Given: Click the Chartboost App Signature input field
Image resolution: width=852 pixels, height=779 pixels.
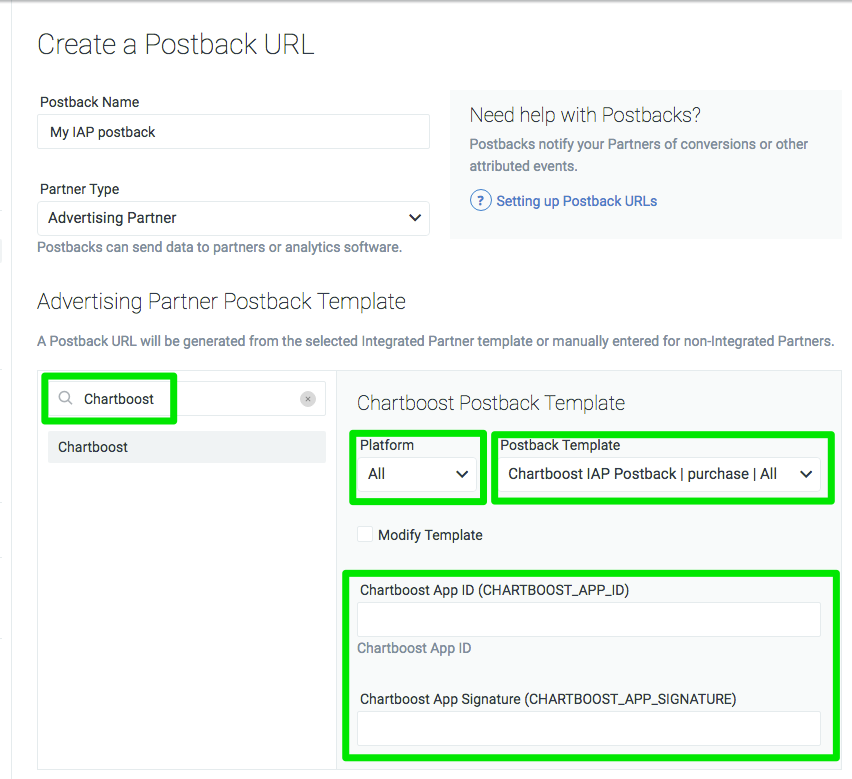Looking at the screenshot, I should [x=588, y=728].
